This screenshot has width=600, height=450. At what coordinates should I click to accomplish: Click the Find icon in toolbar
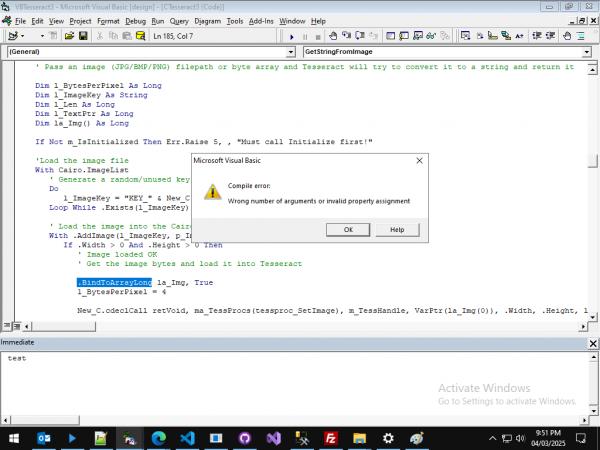[140, 36]
